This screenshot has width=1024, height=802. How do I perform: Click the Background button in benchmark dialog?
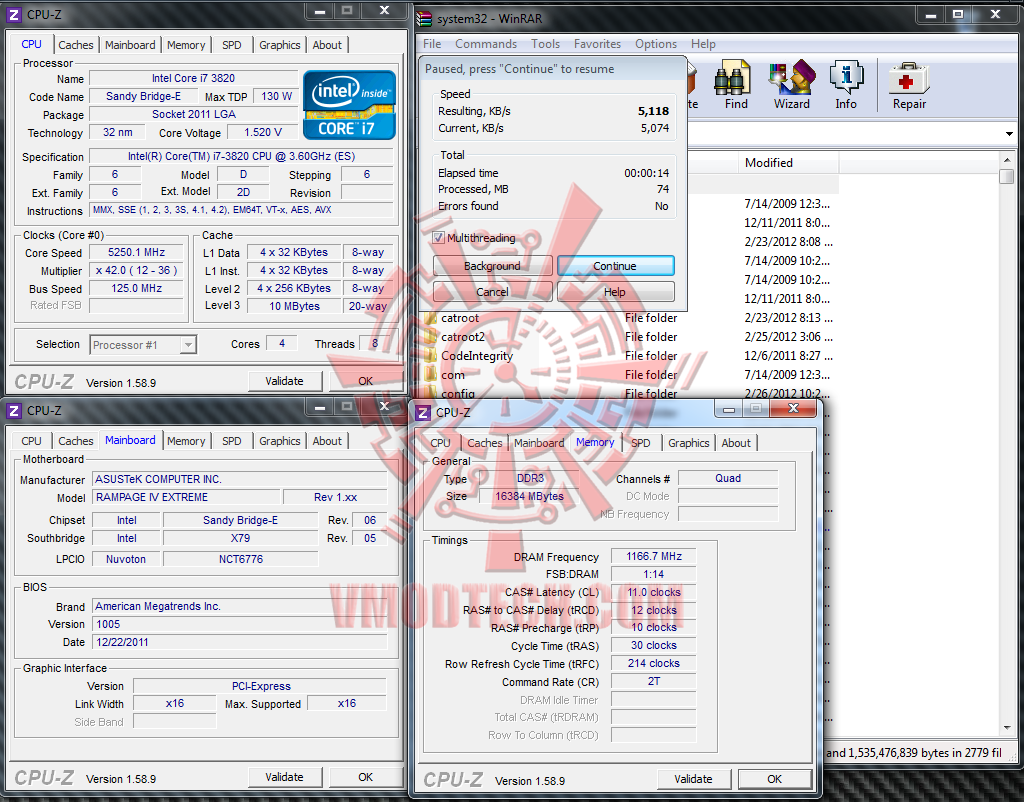click(492, 266)
